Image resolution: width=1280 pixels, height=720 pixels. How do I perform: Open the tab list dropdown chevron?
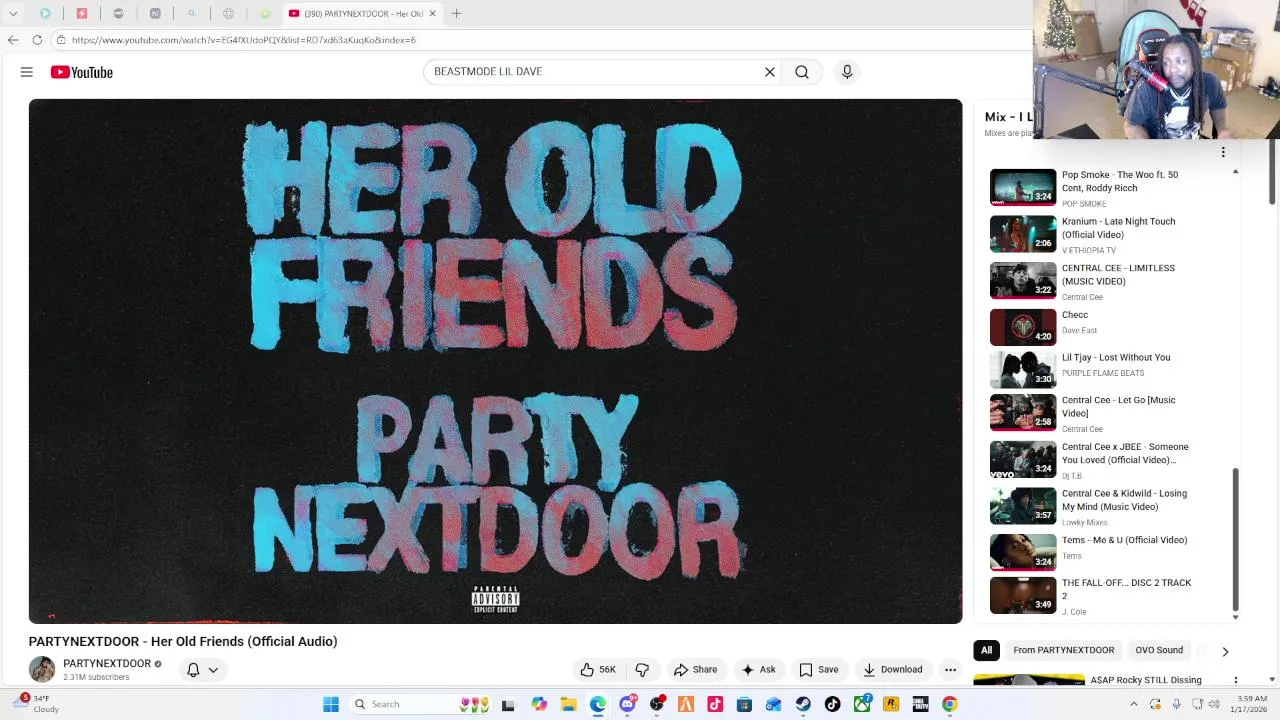click(x=13, y=14)
